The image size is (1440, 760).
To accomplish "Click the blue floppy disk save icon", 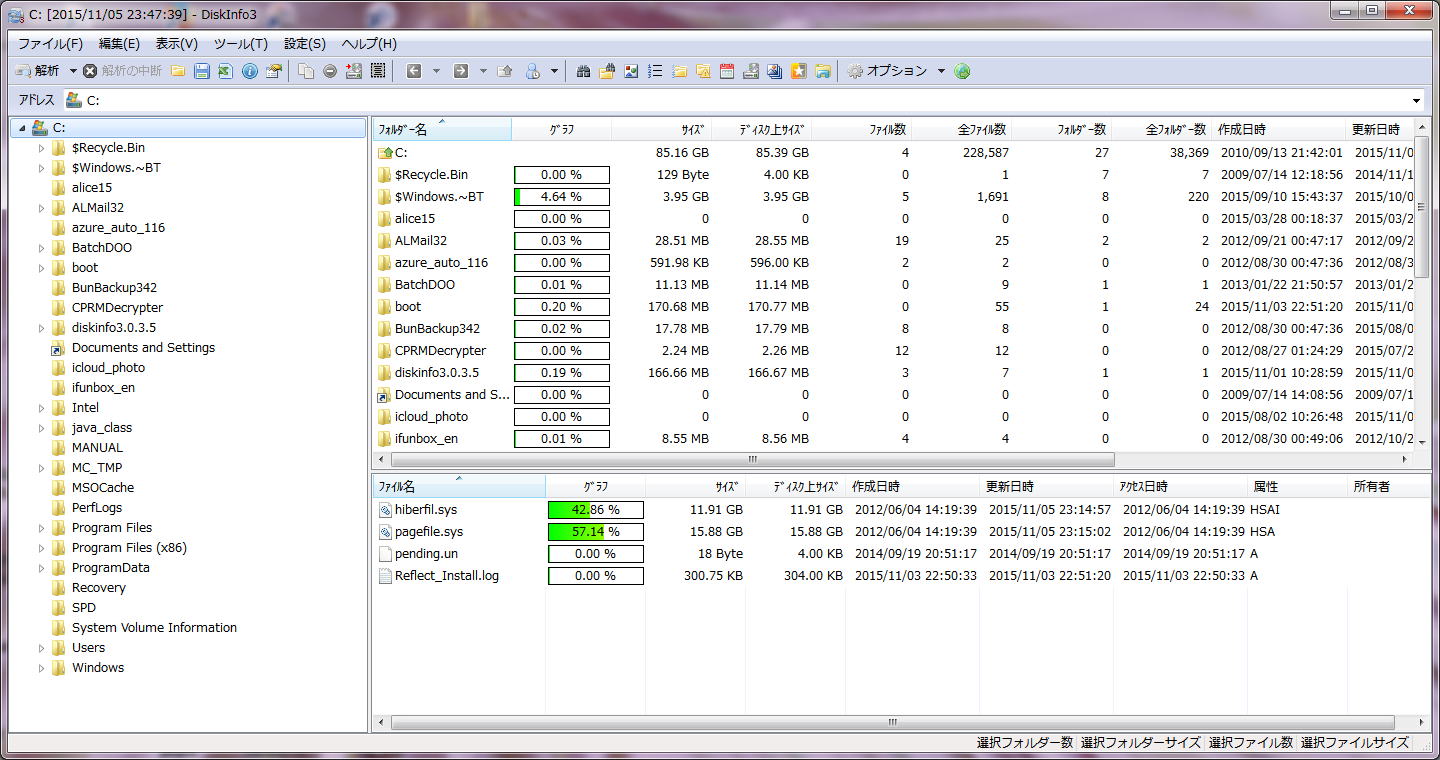I will 202,71.
